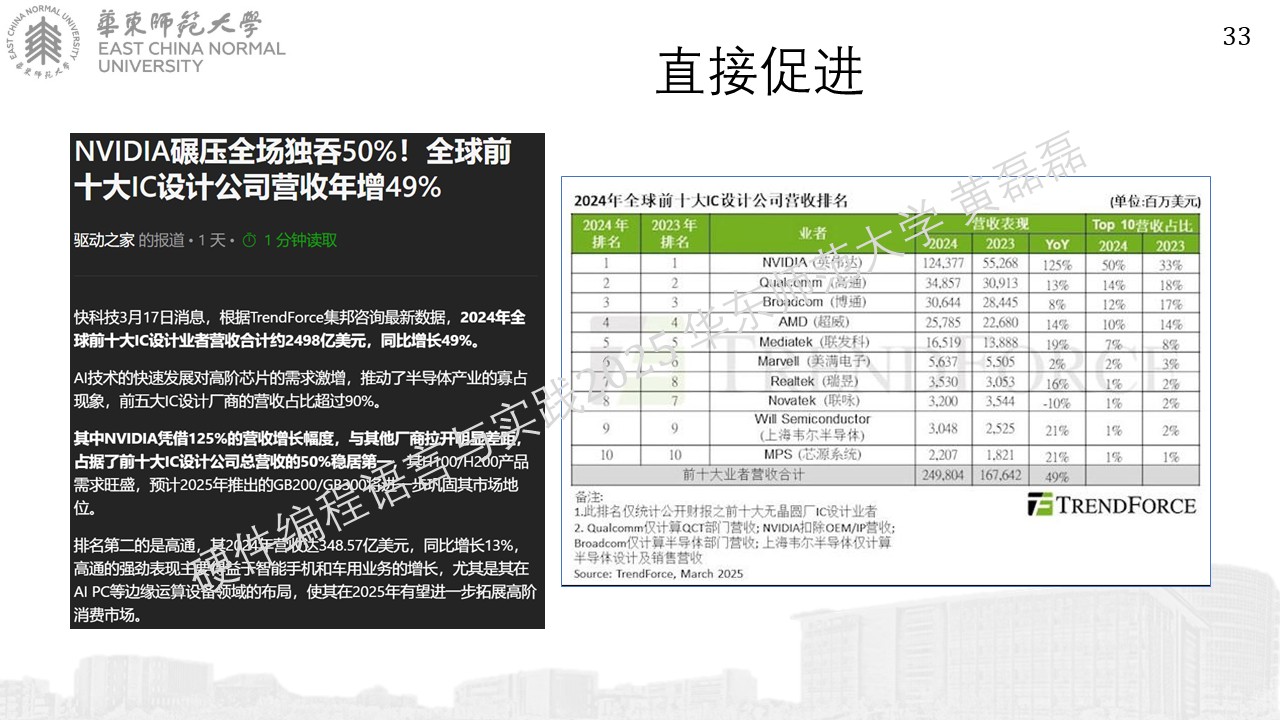
Task: Click Source: TrendForce, March 2025 line
Action: click(659, 574)
